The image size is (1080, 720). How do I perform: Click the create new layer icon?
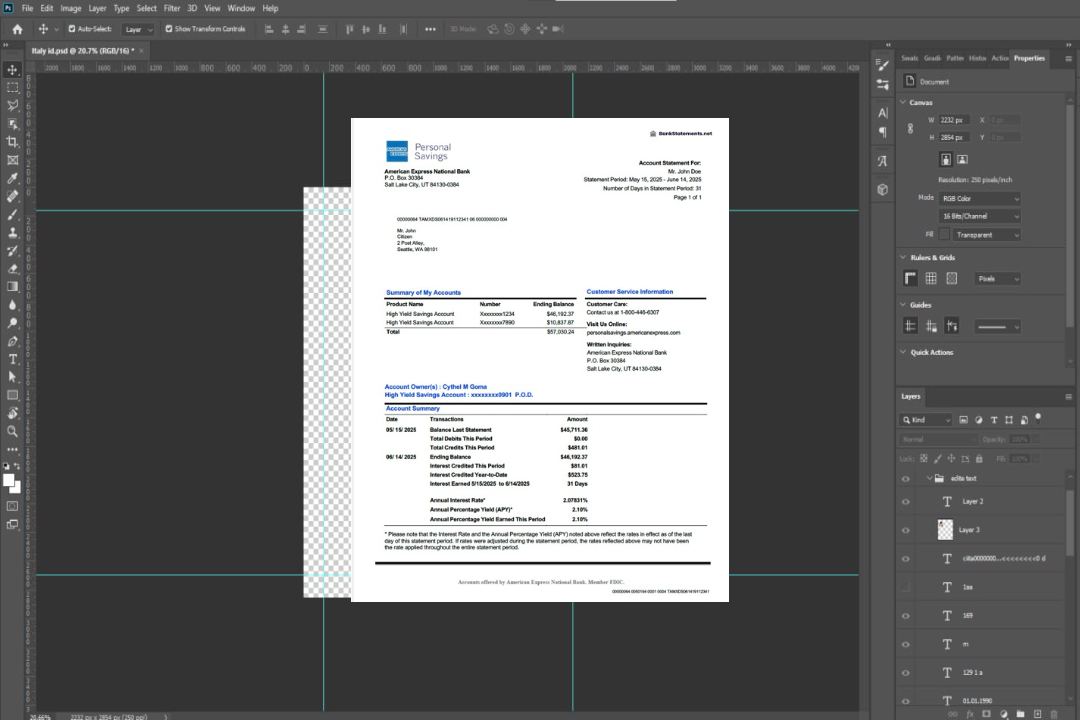click(x=1037, y=714)
